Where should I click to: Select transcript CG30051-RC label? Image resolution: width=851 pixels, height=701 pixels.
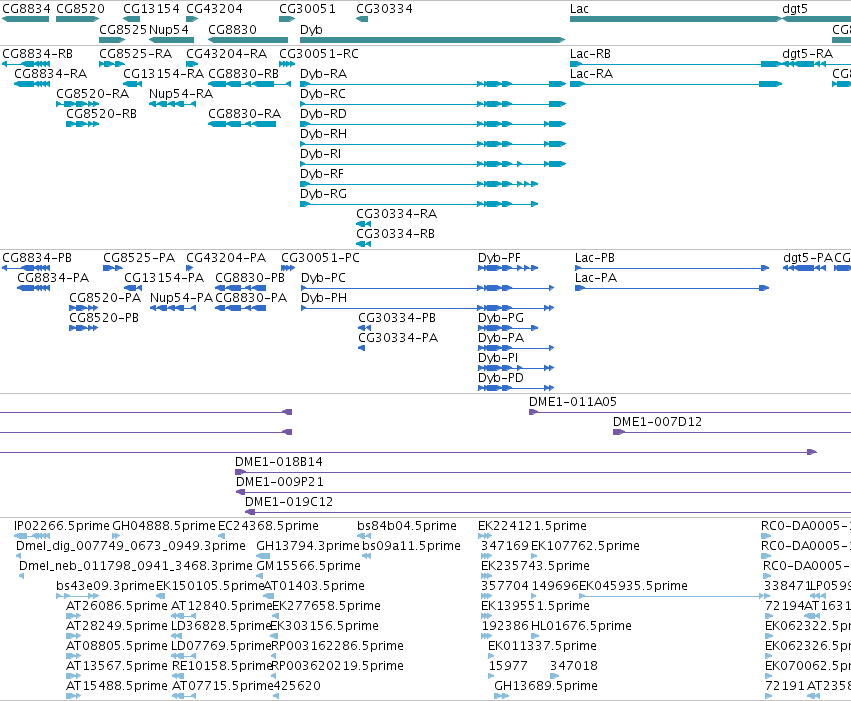(319, 54)
